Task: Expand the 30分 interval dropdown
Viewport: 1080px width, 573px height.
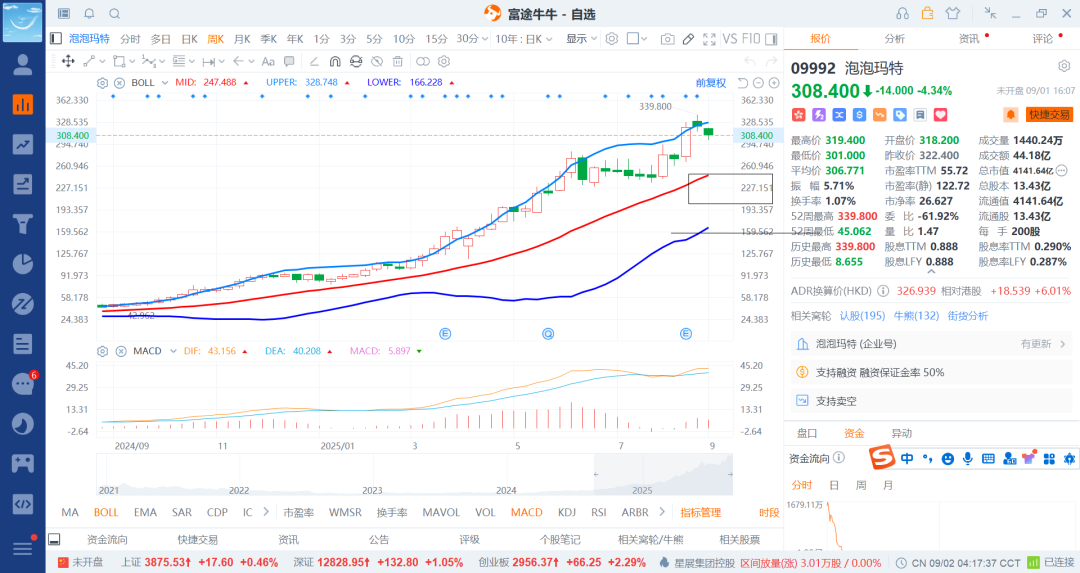Action: 485,39
